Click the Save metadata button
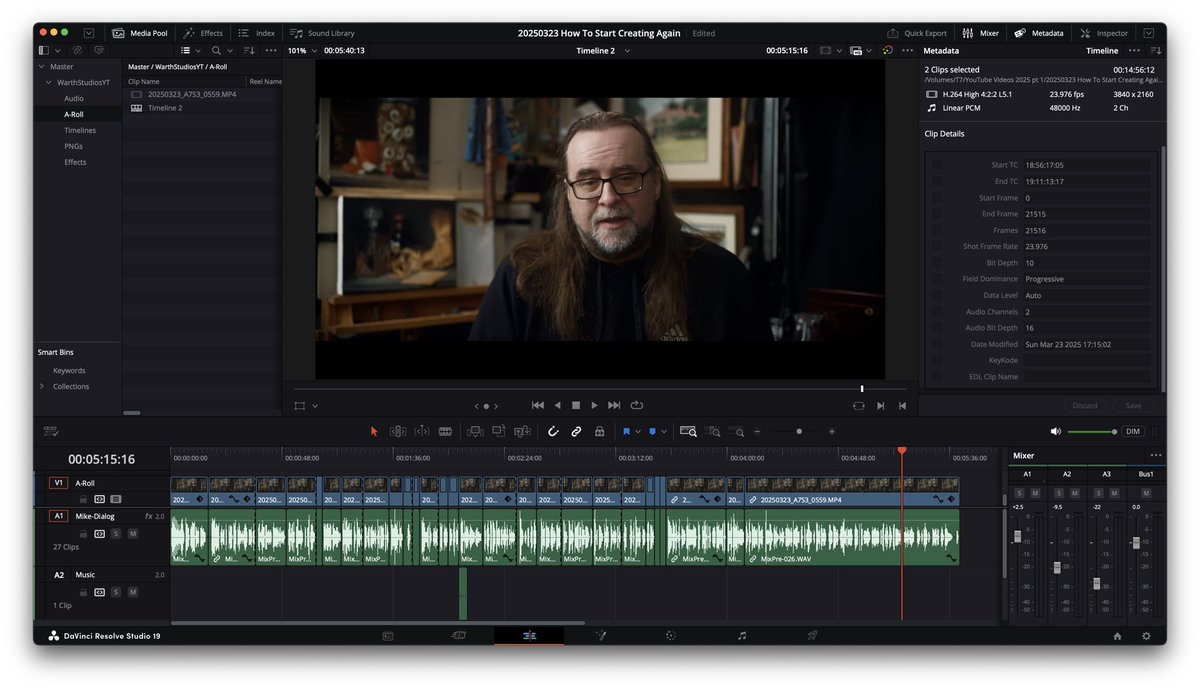The width and height of the screenshot is (1200, 689). pos(1133,406)
